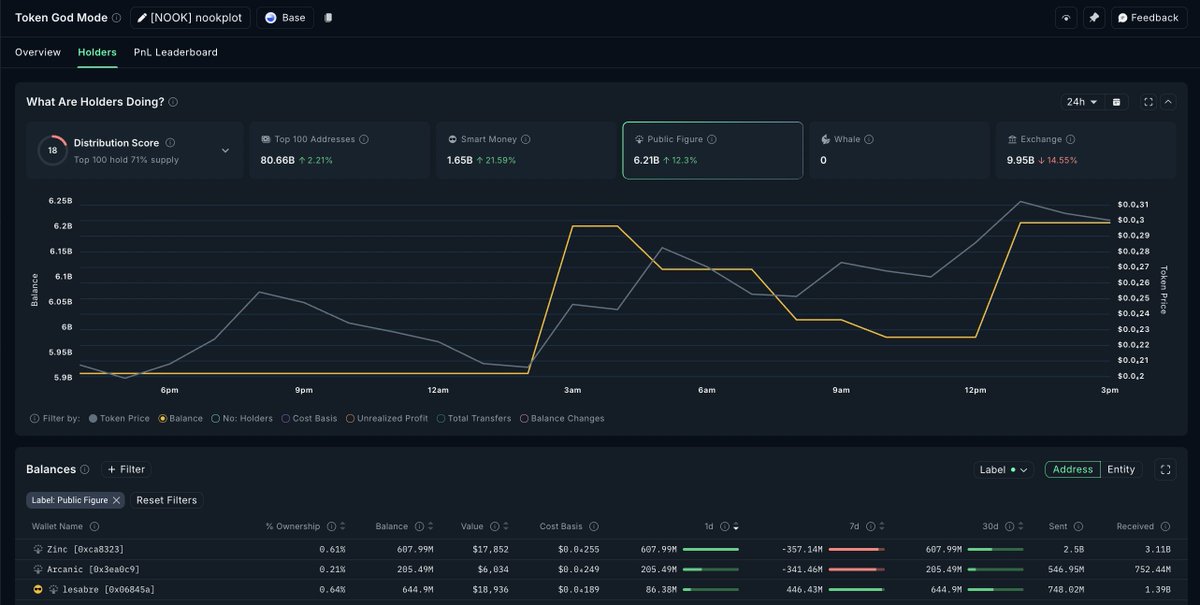Image resolution: width=1200 pixels, height=605 pixels.
Task: Pin this token page with pin icon
Action: coord(1094,18)
